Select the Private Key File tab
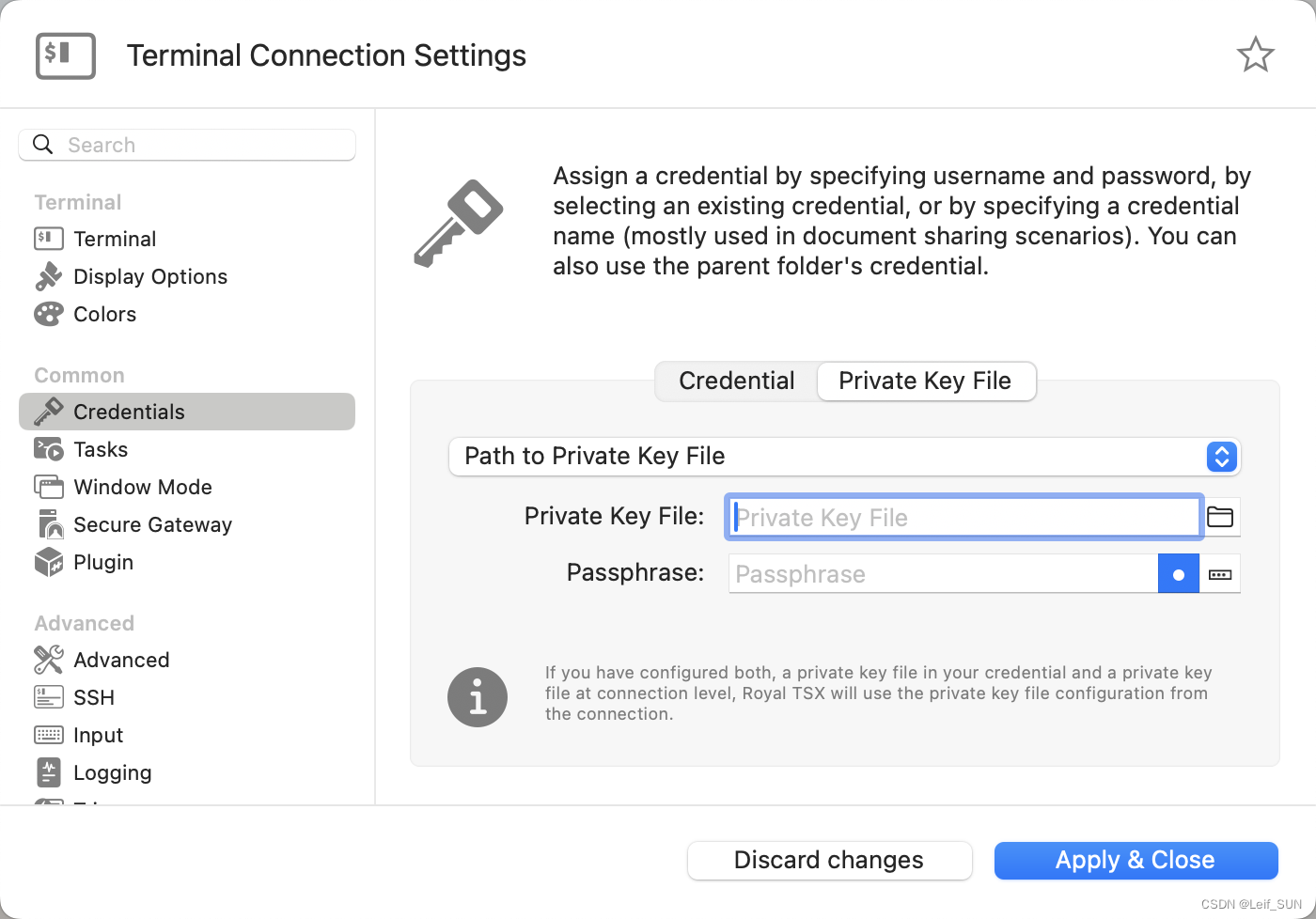The width and height of the screenshot is (1316, 919). [925, 381]
